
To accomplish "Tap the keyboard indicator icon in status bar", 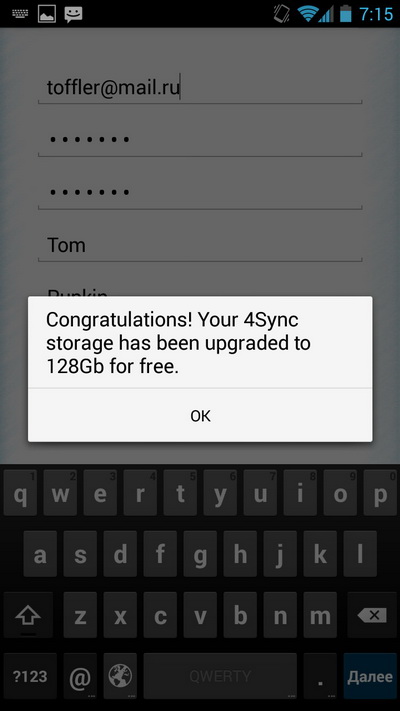I will 20,14.
